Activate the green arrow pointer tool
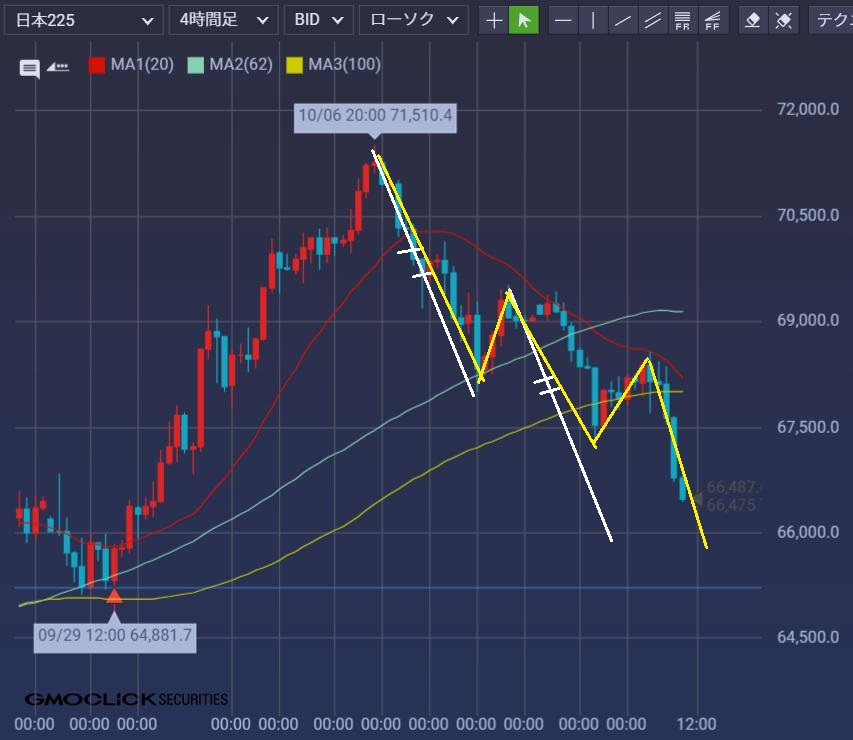853x740 pixels. pos(523,21)
